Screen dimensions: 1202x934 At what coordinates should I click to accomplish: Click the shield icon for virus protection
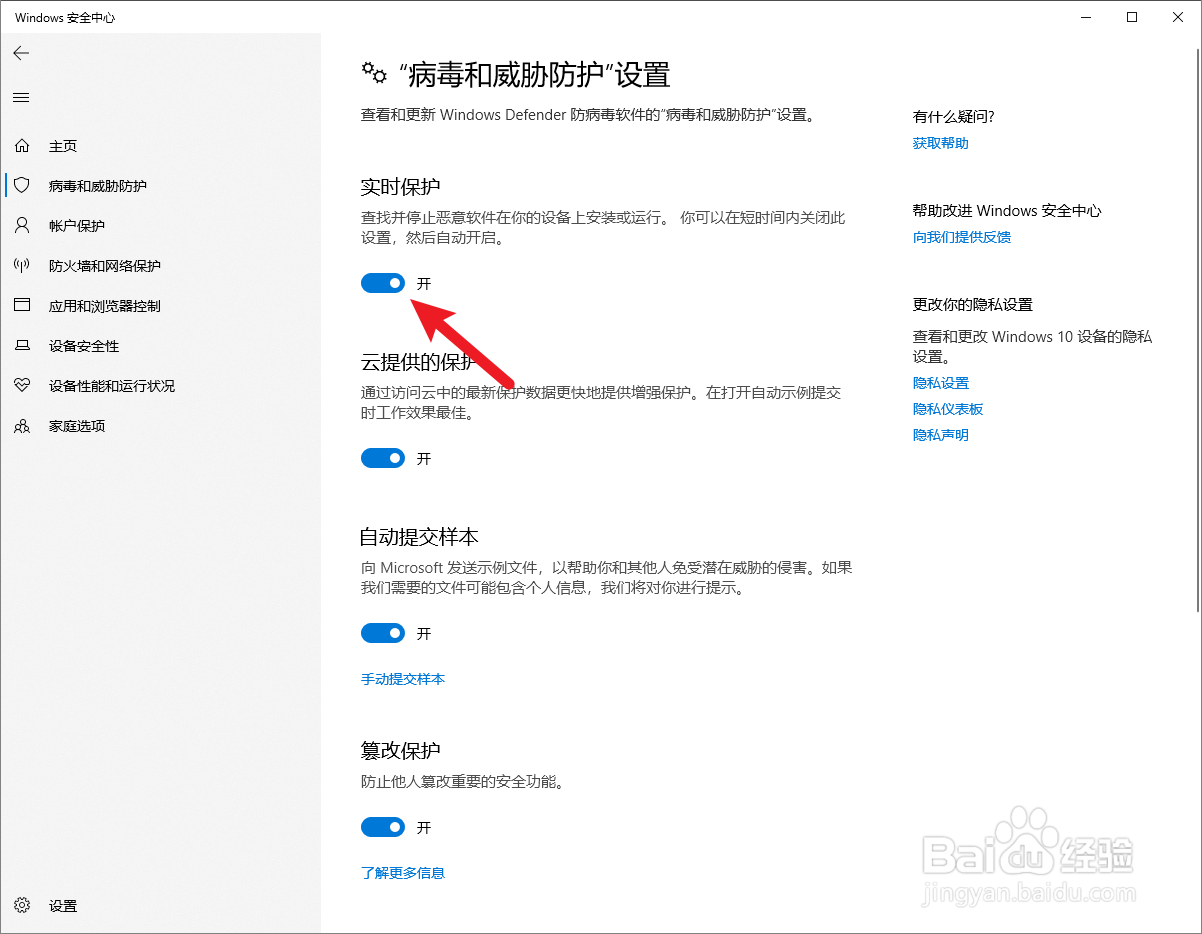tap(22, 186)
